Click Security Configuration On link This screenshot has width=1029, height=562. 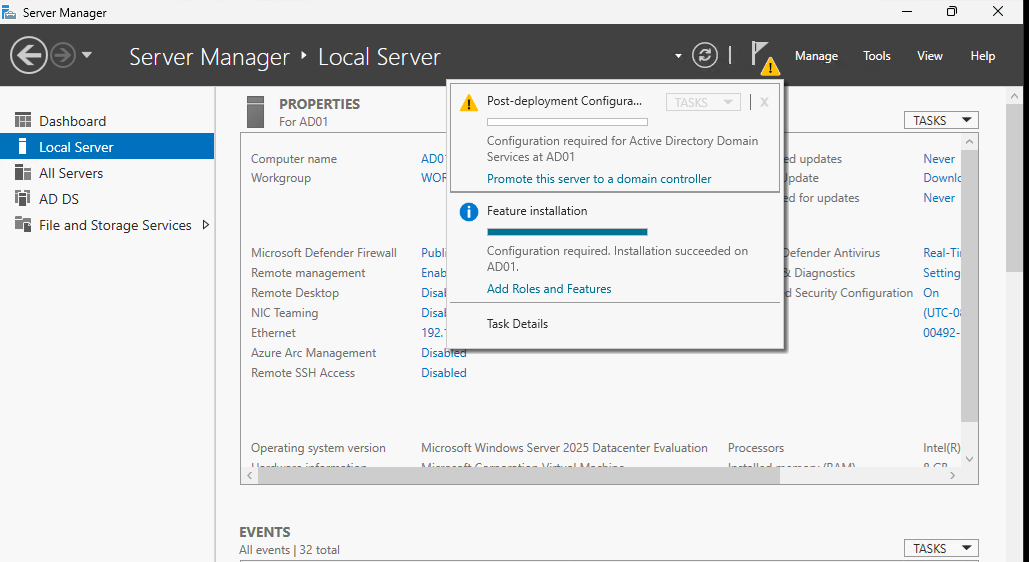931,293
